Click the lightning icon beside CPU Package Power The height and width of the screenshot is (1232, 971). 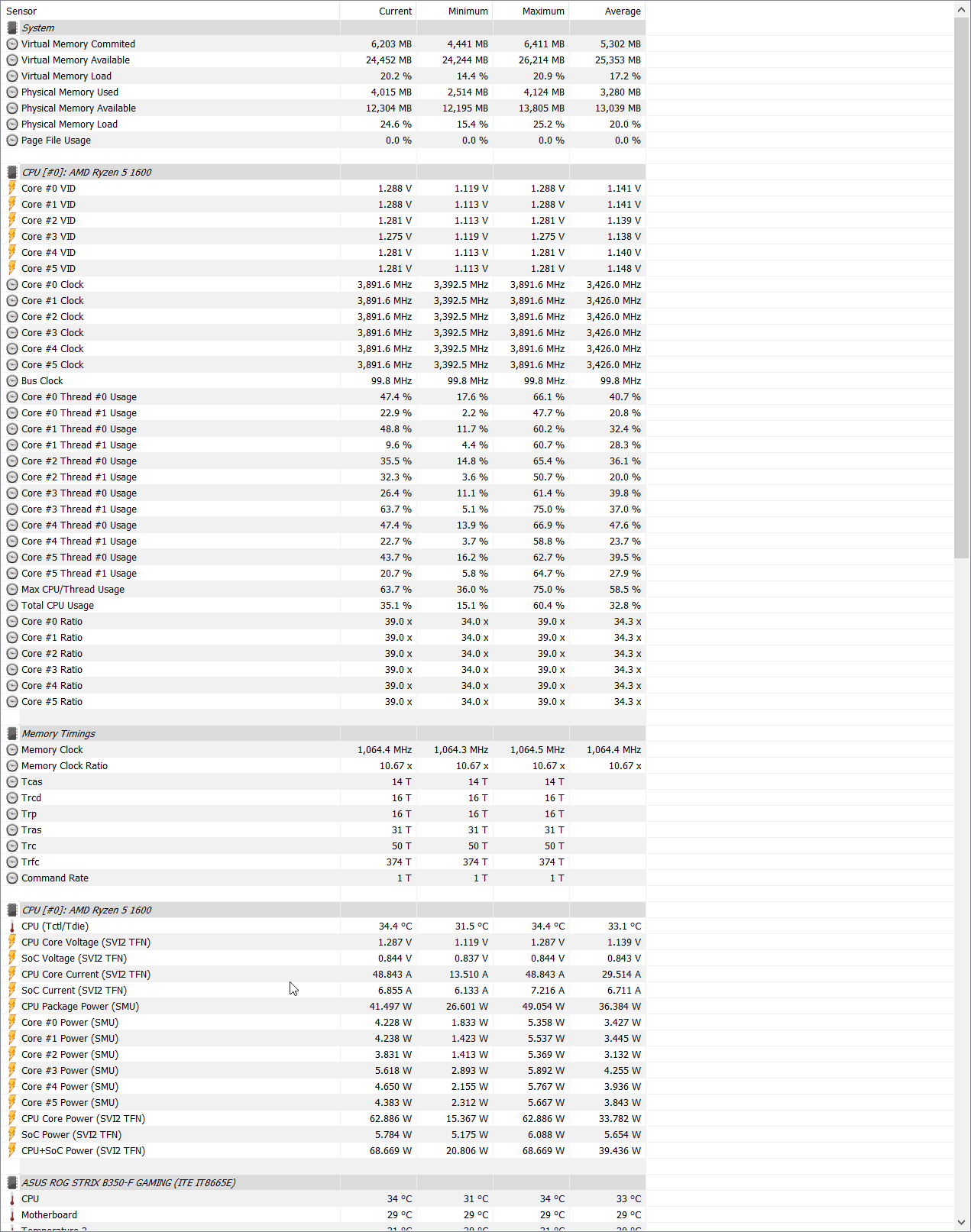12,1007
